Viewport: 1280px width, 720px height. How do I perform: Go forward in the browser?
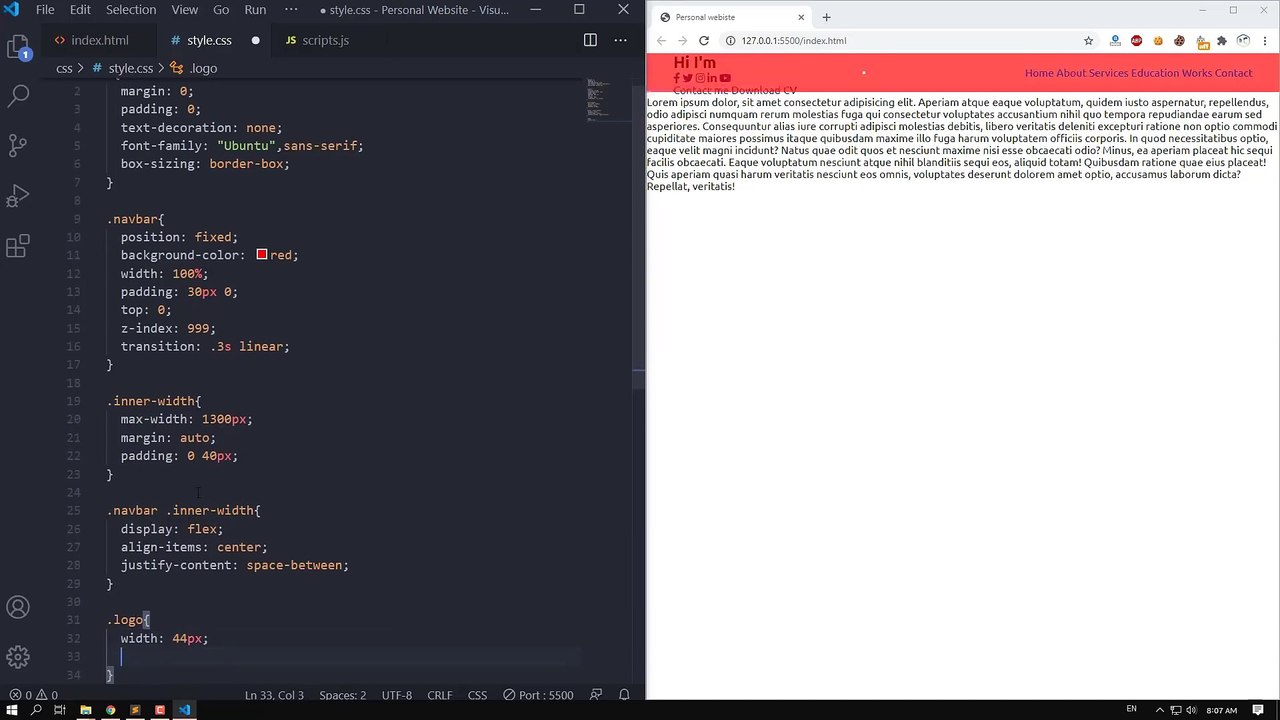point(682,41)
